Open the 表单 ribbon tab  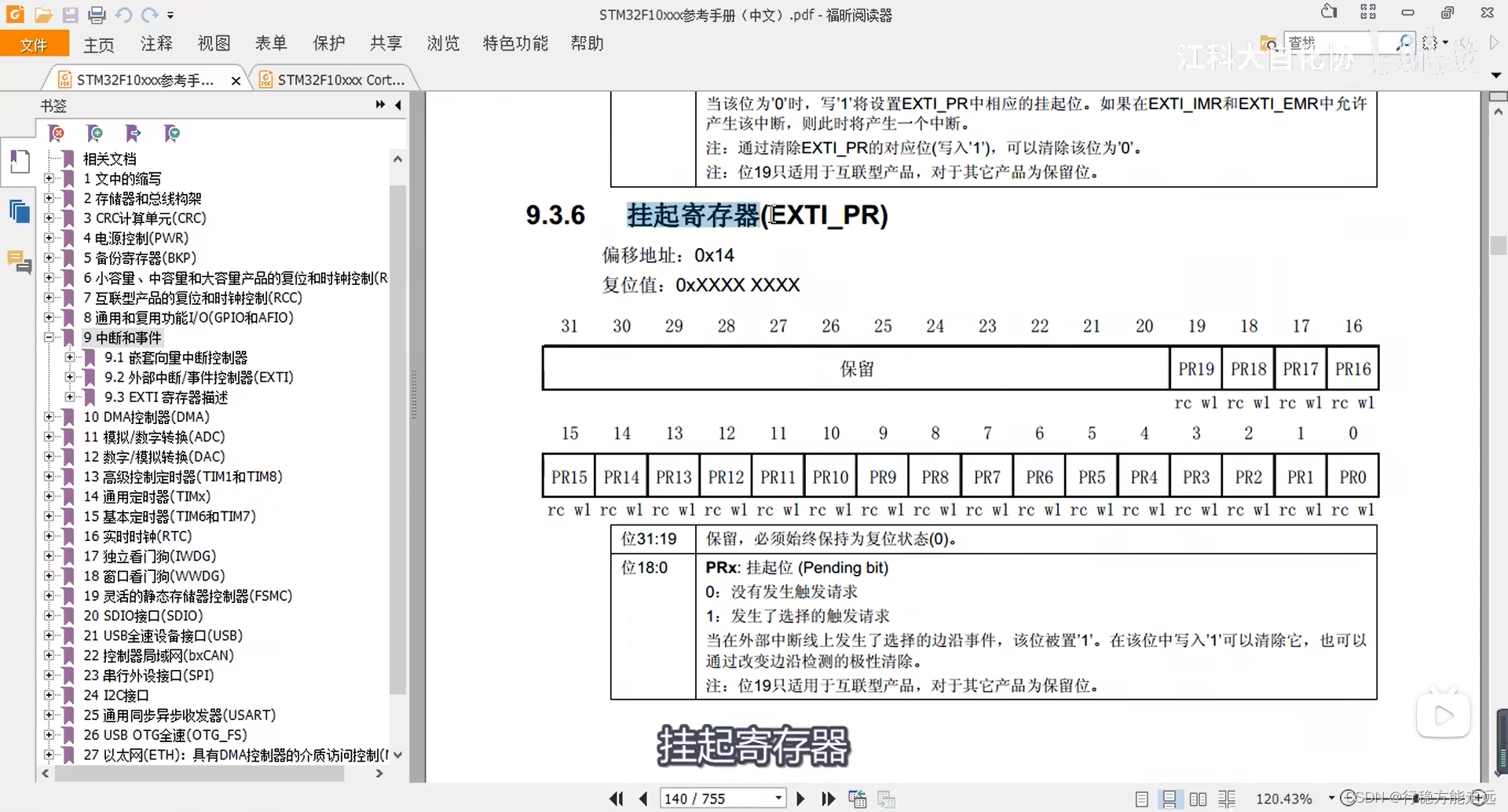(x=271, y=43)
